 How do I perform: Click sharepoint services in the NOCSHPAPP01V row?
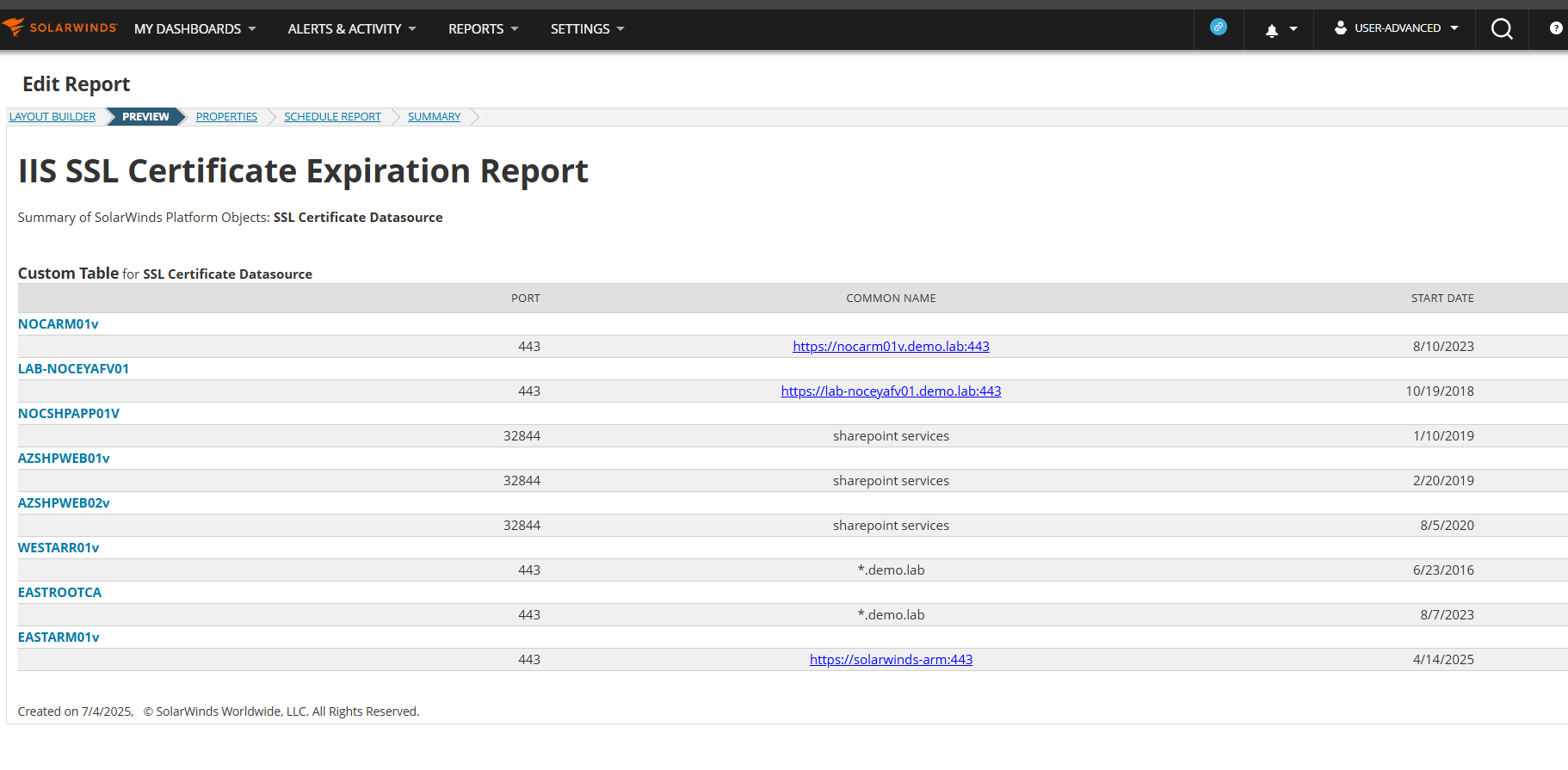891,436
